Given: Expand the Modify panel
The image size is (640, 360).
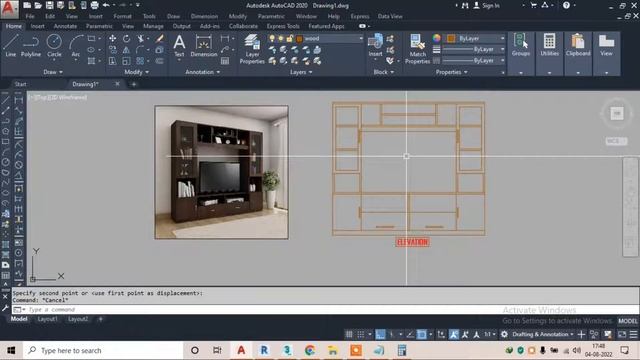Looking at the screenshot, I should click(136, 72).
